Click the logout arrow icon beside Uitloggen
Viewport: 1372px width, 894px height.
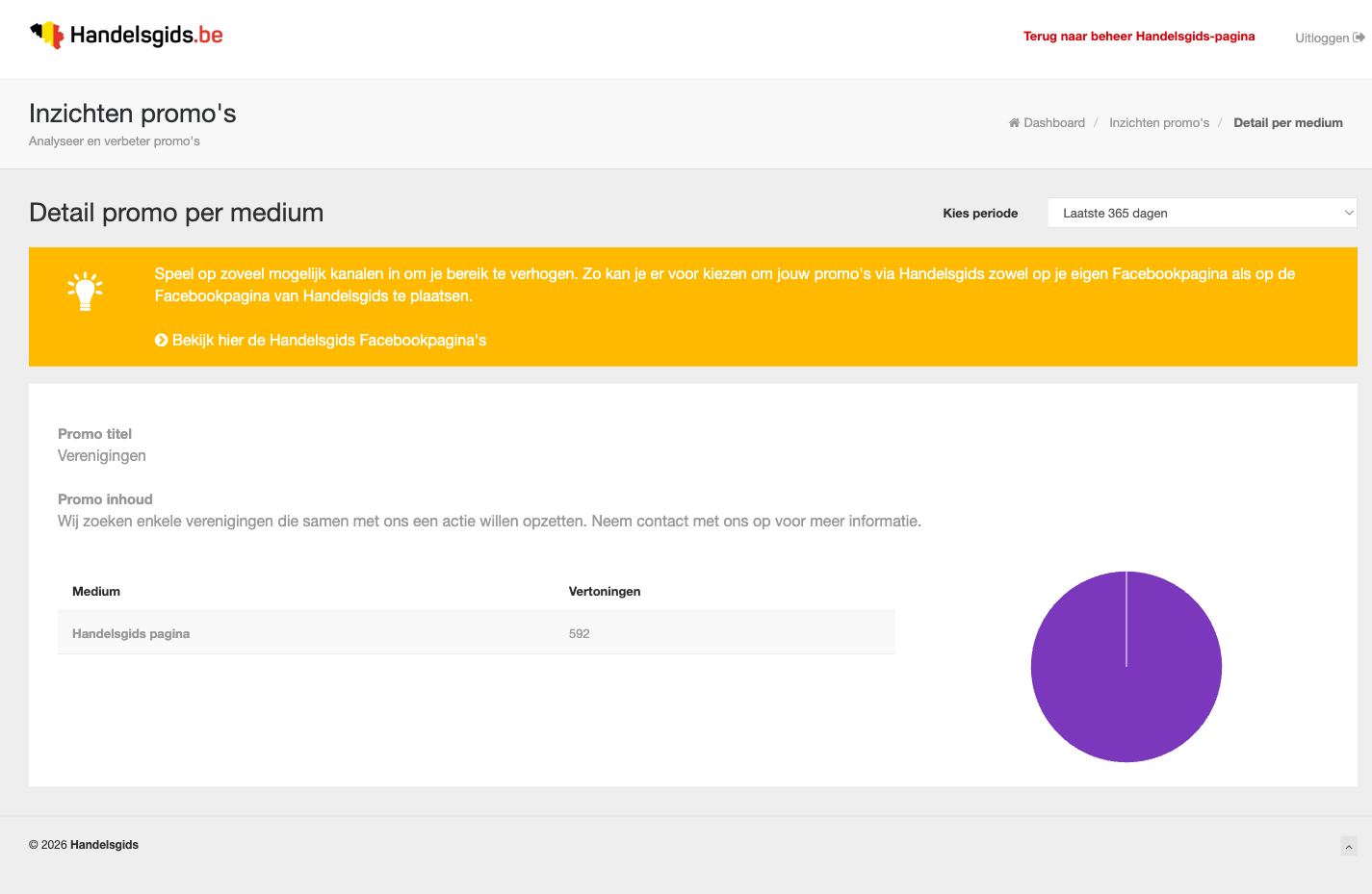point(1359,38)
